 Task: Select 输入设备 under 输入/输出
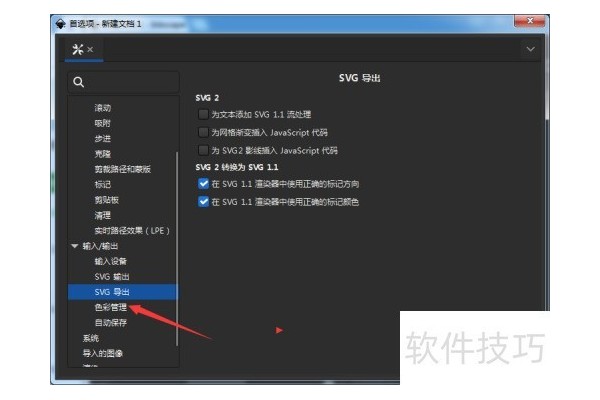[111, 261]
